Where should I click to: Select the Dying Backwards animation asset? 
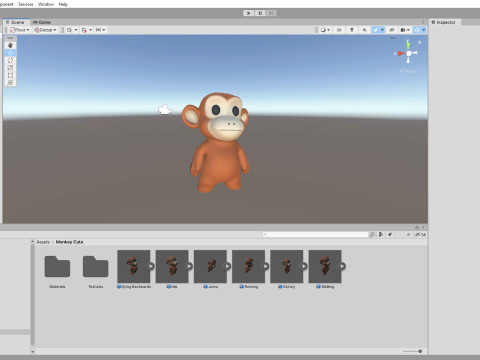point(134,266)
